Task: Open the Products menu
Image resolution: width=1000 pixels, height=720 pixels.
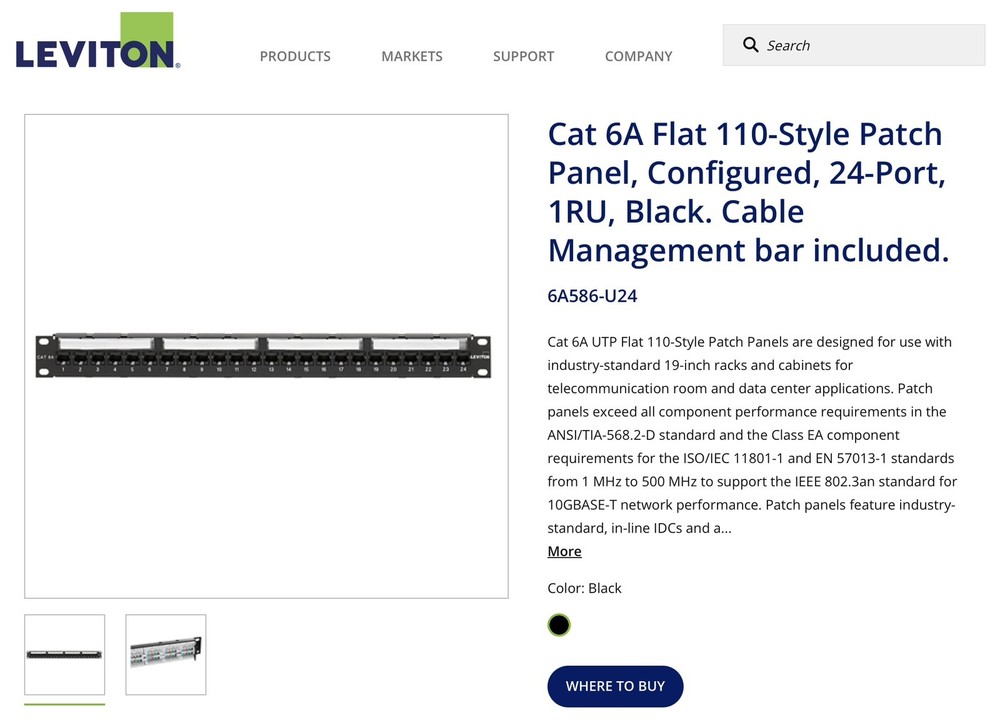Action: coord(295,56)
